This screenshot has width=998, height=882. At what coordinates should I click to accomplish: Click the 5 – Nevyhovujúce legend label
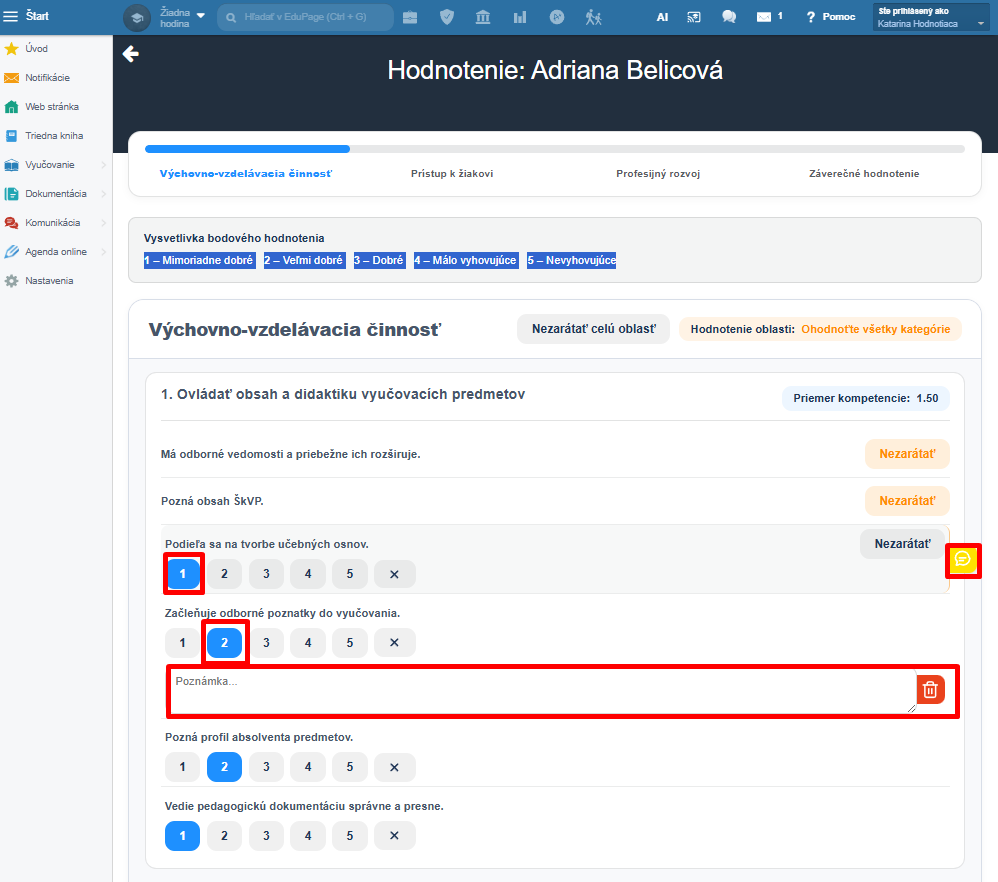coord(572,260)
